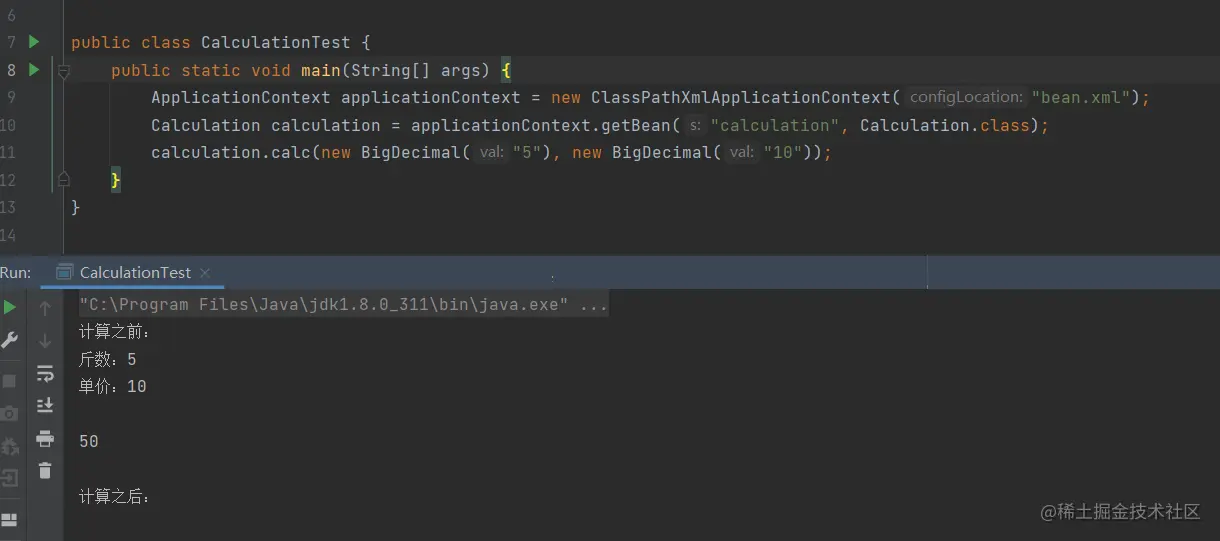Click the up arrow in console toolbar
This screenshot has width=1220, height=541.
tap(45, 309)
